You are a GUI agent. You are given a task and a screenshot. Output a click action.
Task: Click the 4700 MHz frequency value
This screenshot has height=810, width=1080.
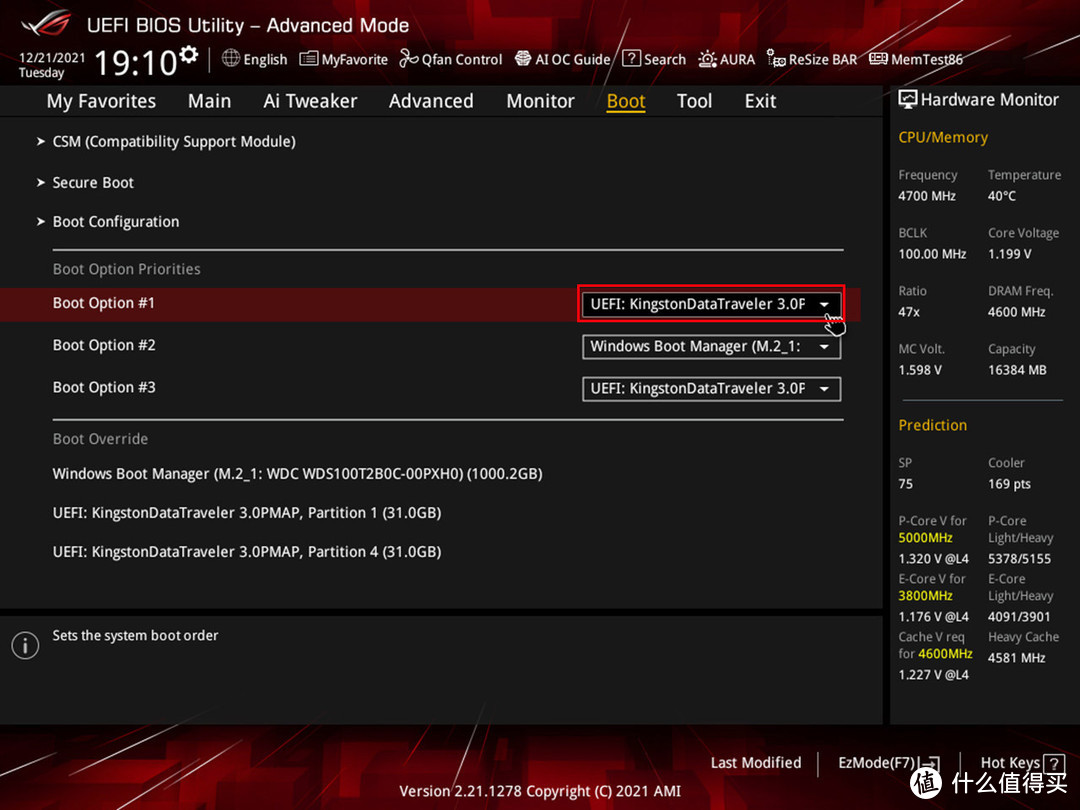coord(926,196)
